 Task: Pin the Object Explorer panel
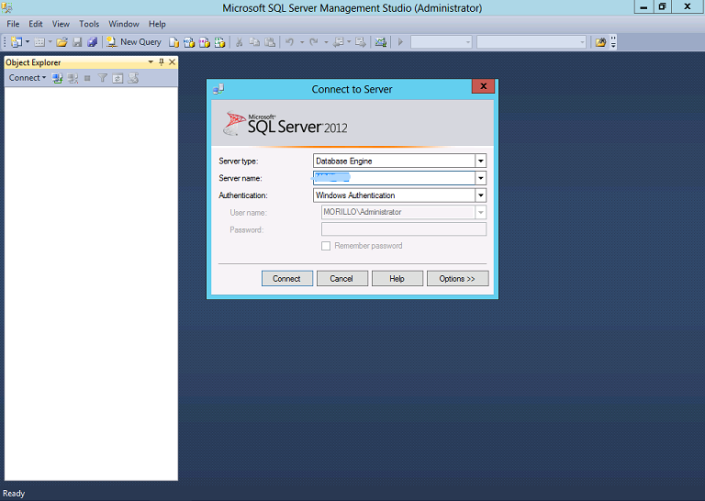pyautogui.click(x=161, y=62)
